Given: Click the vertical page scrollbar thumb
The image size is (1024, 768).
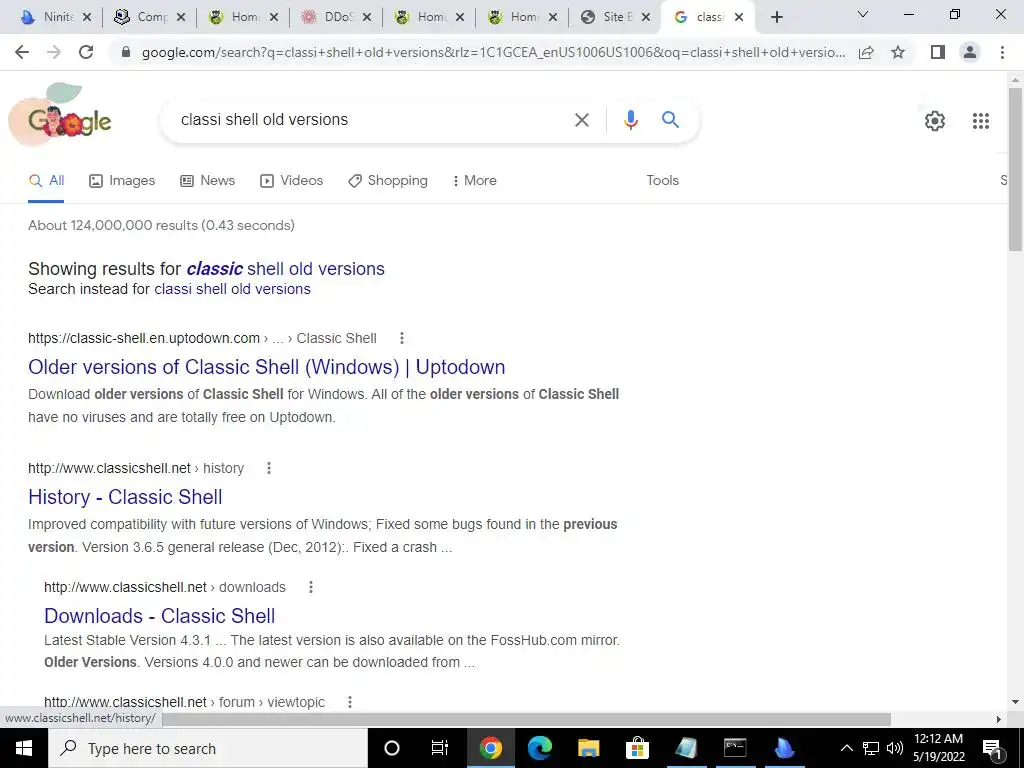Looking at the screenshot, I should coord(1014,167).
